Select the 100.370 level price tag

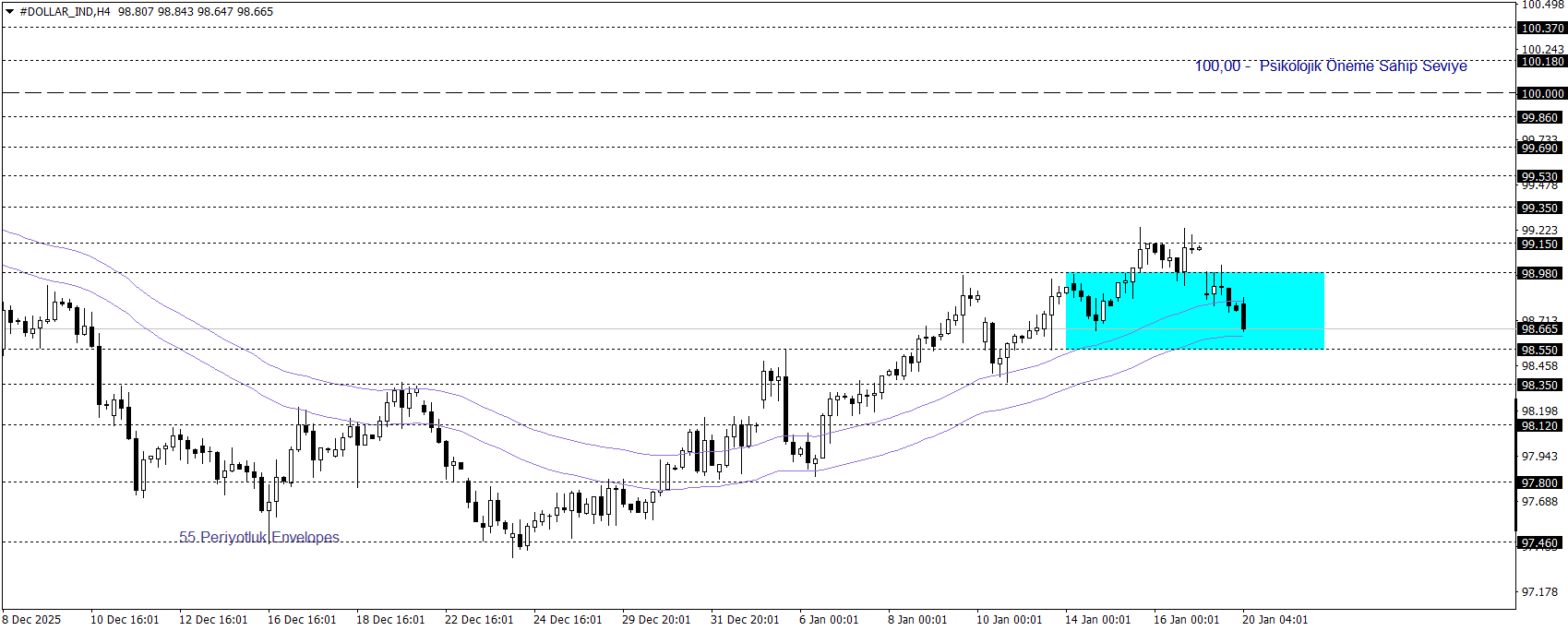[1542, 29]
